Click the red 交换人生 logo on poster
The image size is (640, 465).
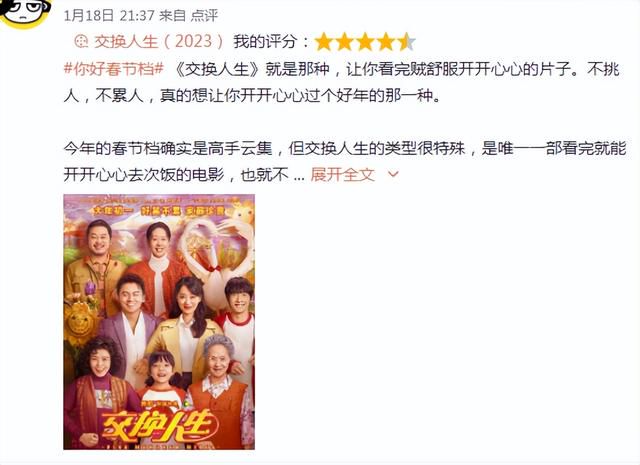pos(158,427)
